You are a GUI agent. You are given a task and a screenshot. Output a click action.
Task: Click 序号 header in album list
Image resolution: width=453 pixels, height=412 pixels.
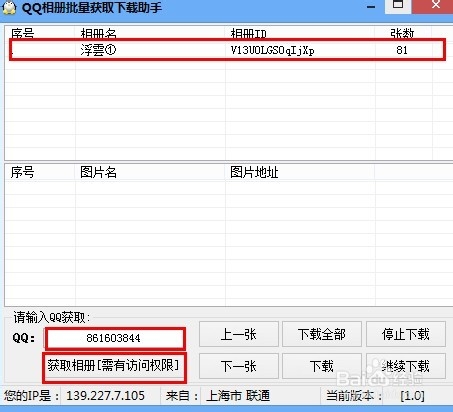tap(22, 33)
